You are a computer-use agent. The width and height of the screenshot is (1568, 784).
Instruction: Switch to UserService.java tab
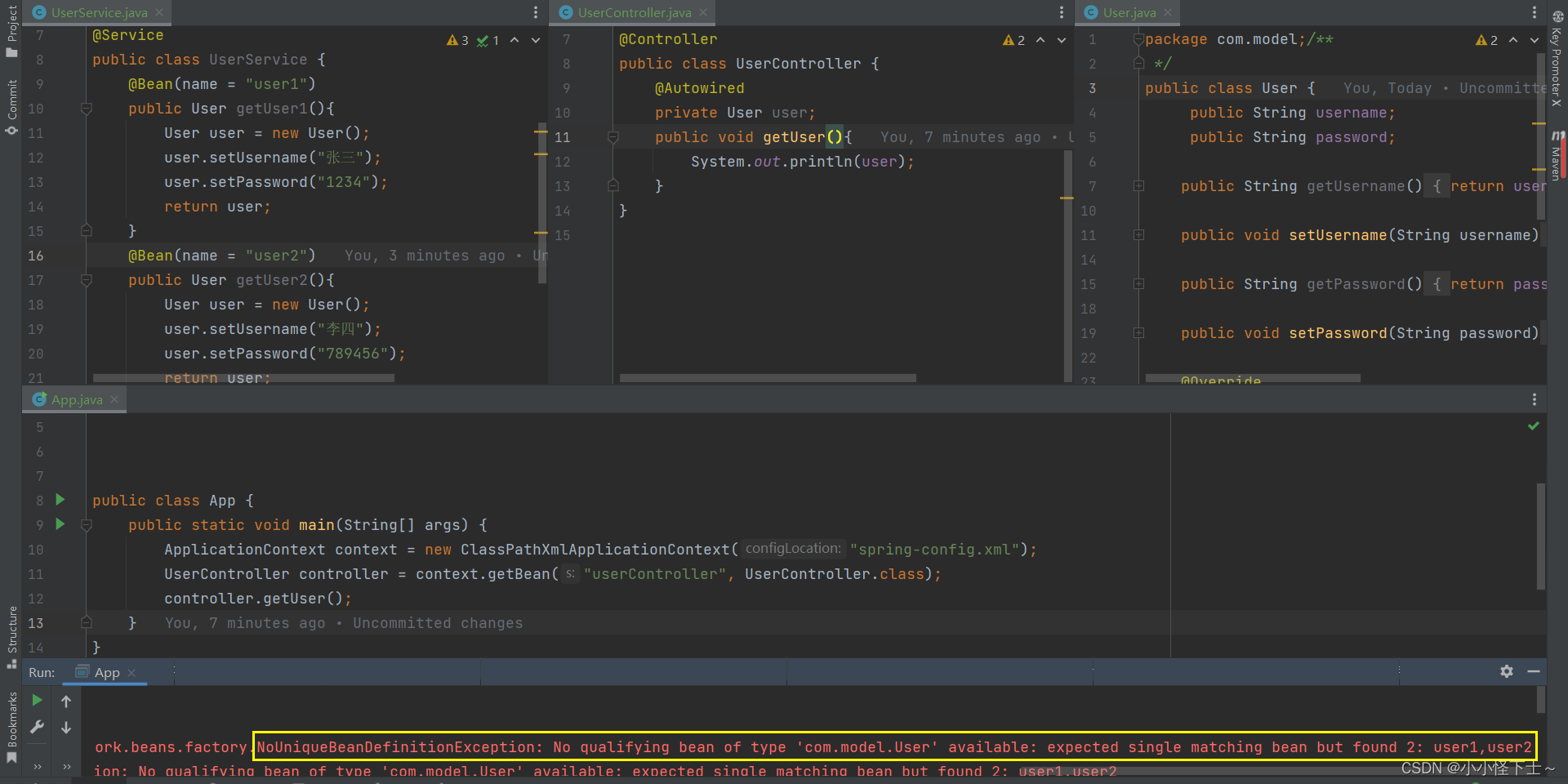point(99,12)
